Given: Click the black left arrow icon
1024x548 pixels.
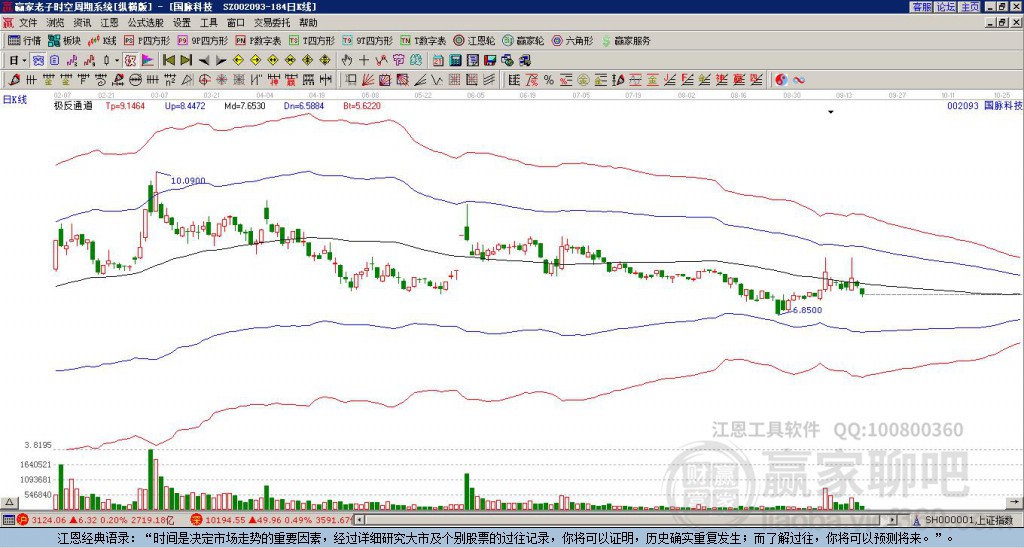Looking at the screenshot, I should [x=204, y=61].
